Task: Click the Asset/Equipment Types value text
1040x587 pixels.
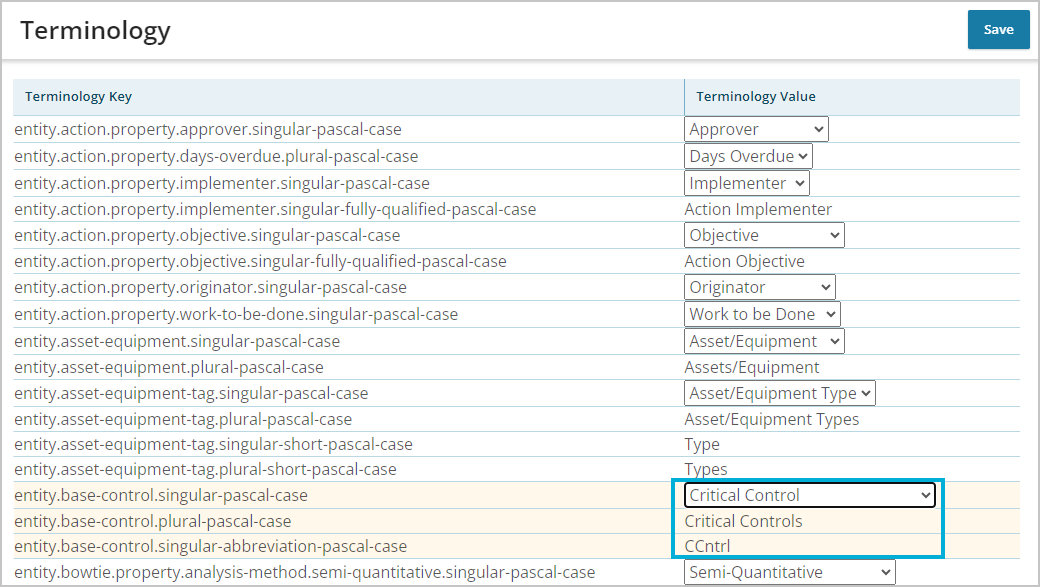Action: [771, 419]
